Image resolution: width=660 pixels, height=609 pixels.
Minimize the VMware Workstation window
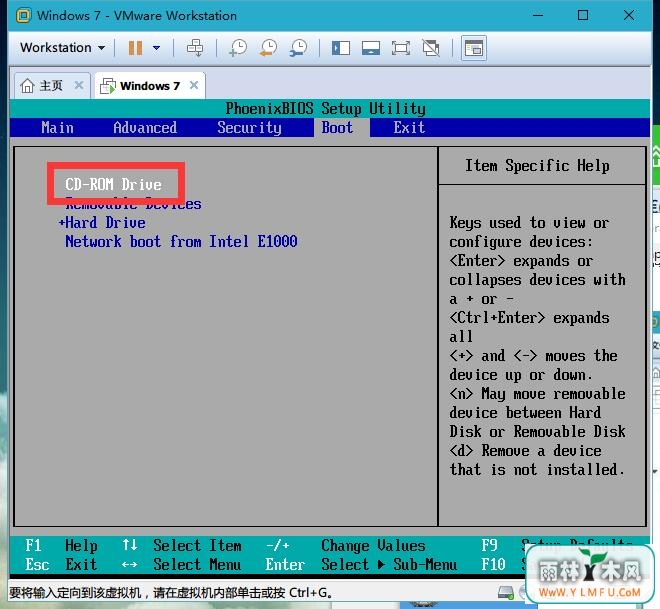[538, 15]
